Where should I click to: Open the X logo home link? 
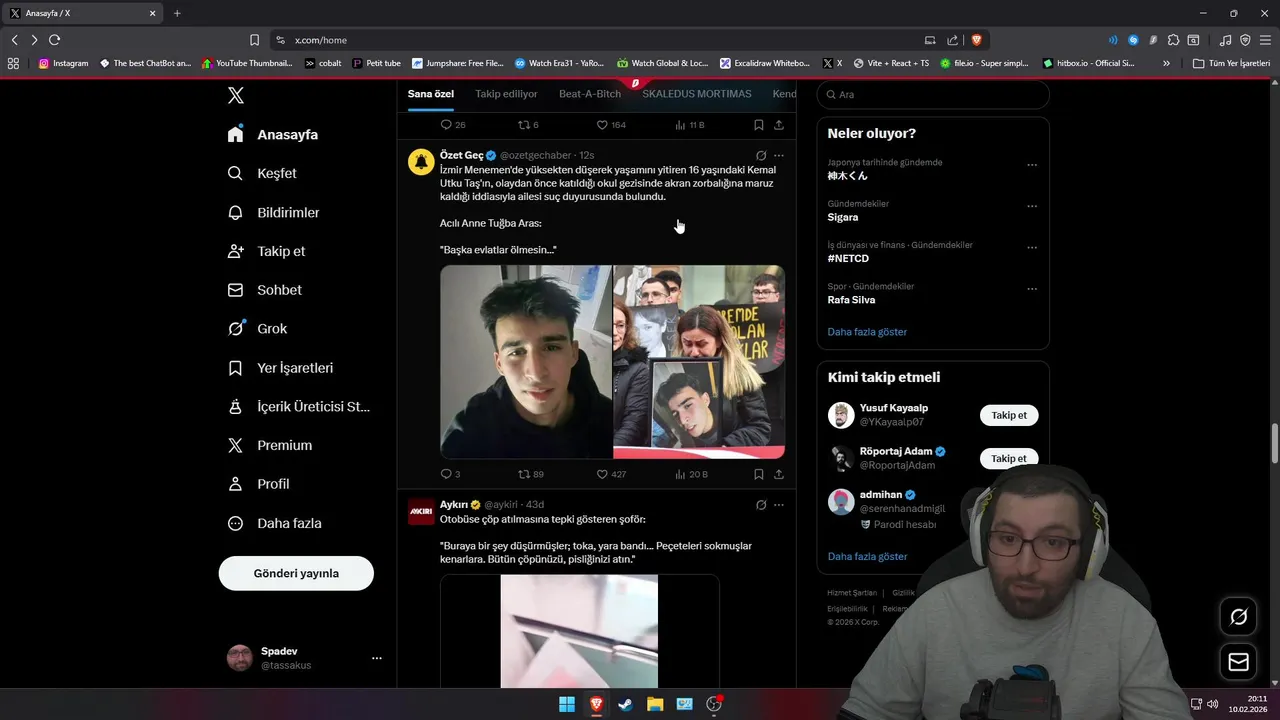pyautogui.click(x=236, y=96)
